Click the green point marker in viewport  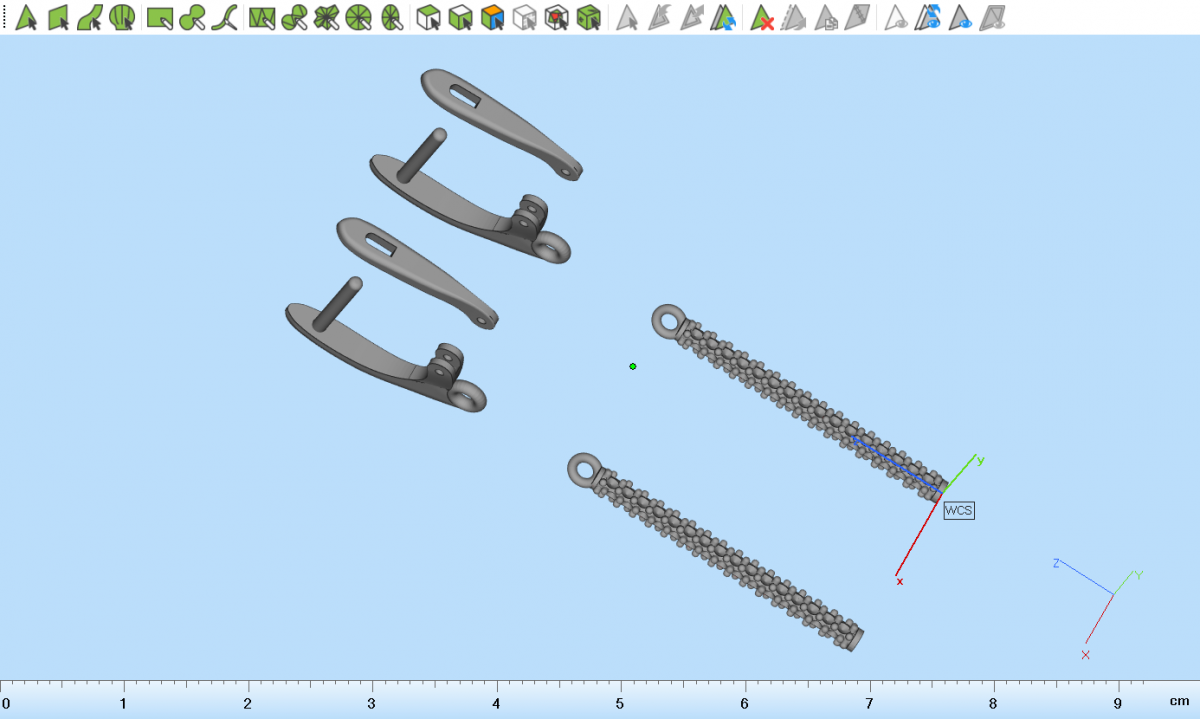pos(633,366)
